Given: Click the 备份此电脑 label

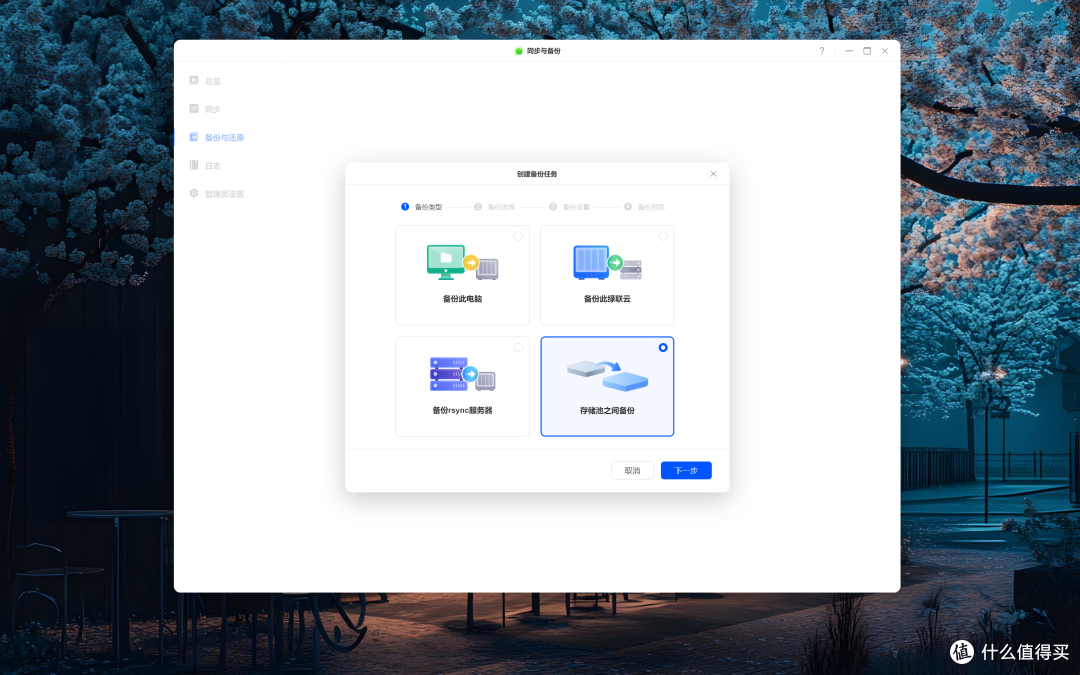Looking at the screenshot, I should tap(462, 299).
